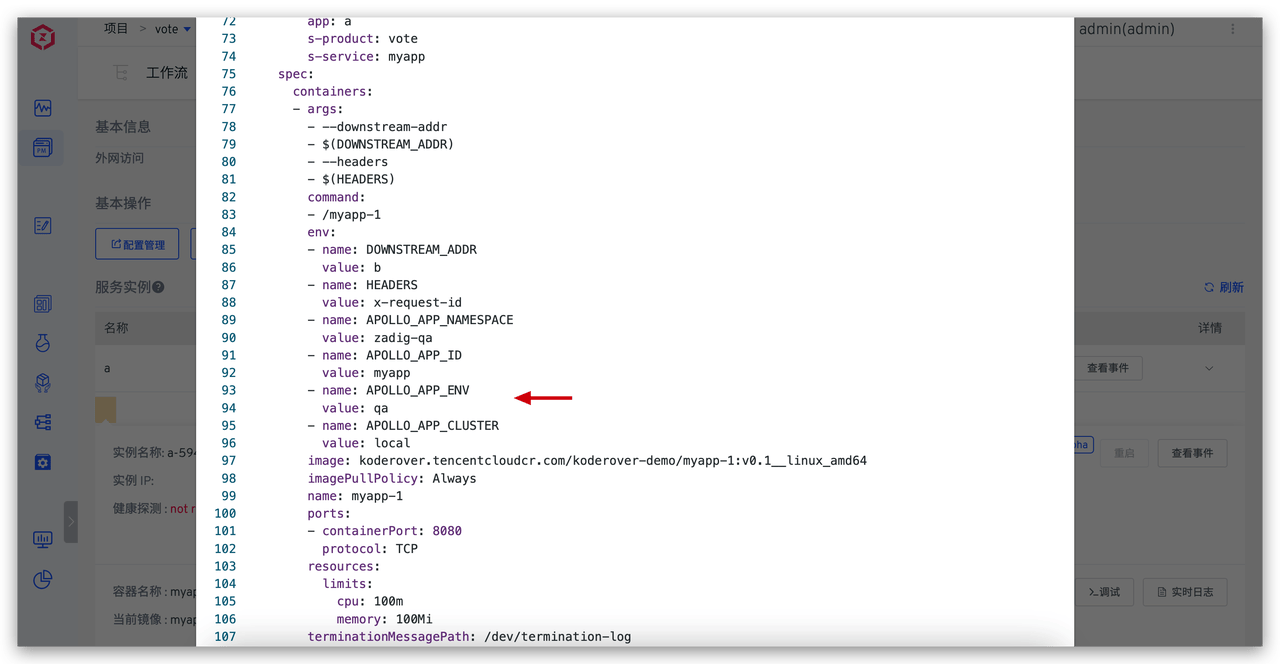The image size is (1280, 664).
Task: Open the pie chart statistics icon
Action: pyautogui.click(x=42, y=579)
